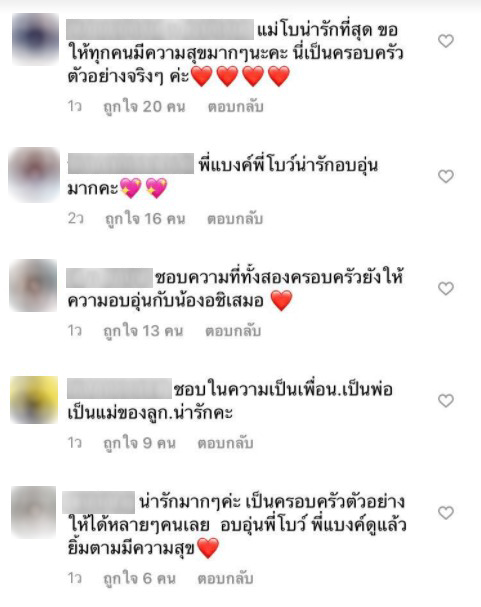Open second commenter's profile avatar
Screen dimensions: 481x607
tap(34, 175)
